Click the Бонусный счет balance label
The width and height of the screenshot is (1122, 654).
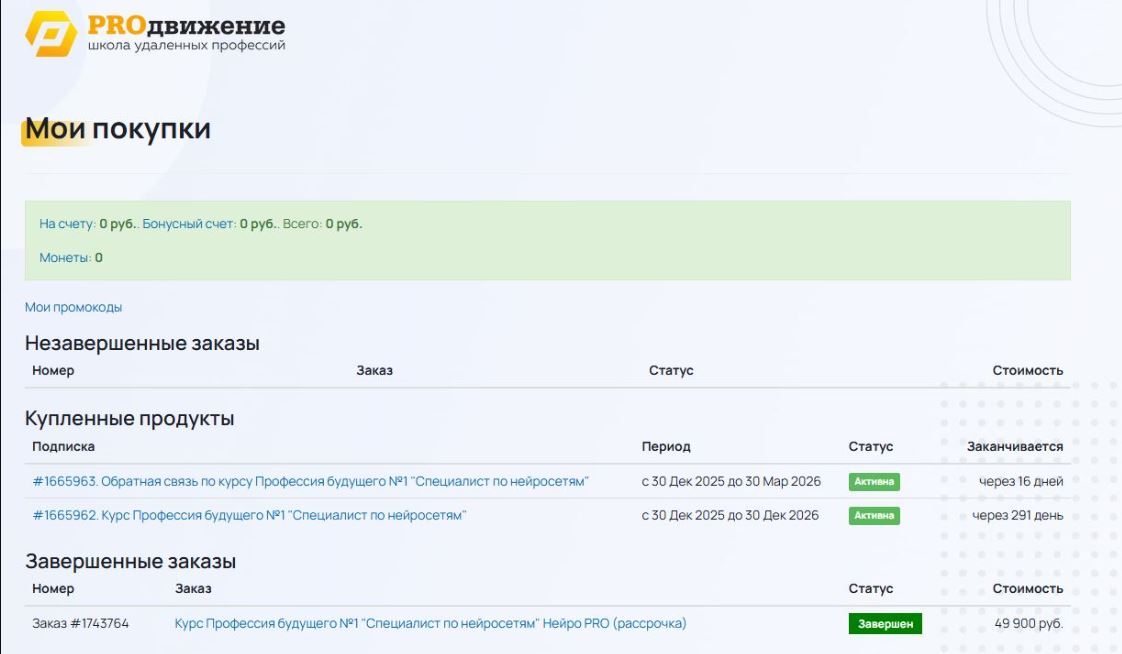pyautogui.click(x=189, y=224)
